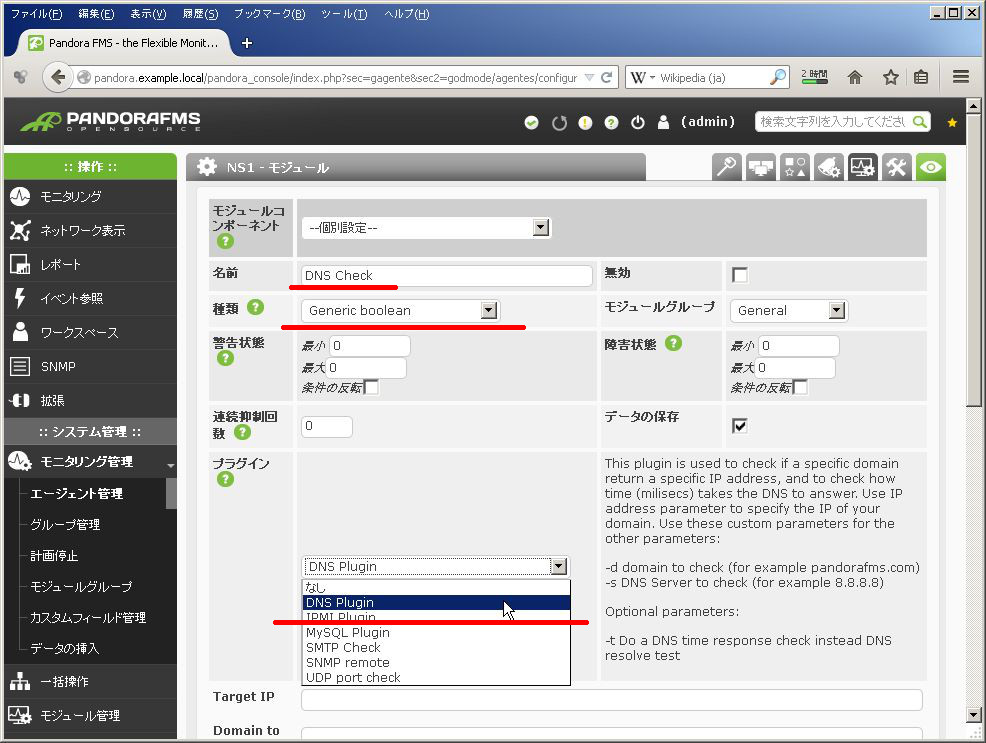This screenshot has height=743, width=986.
Task: Open the モジュールコンポーネント dropdown
Action: (427, 228)
